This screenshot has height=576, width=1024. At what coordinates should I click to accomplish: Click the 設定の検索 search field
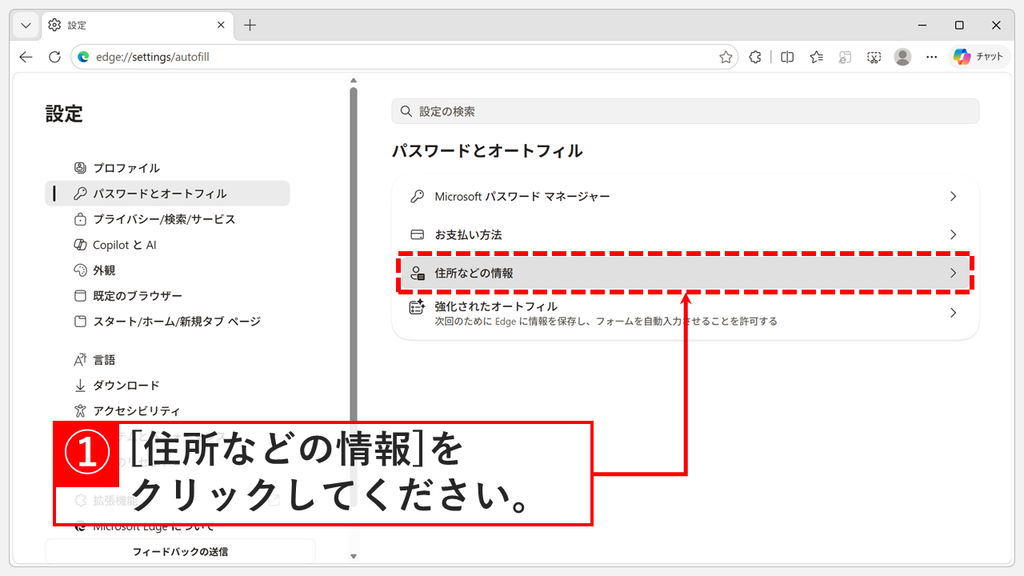685,111
